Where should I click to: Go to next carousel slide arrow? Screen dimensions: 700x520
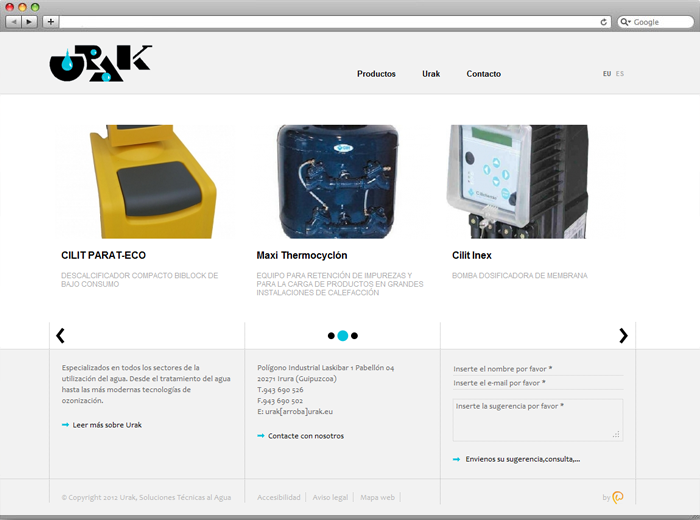(x=623, y=336)
